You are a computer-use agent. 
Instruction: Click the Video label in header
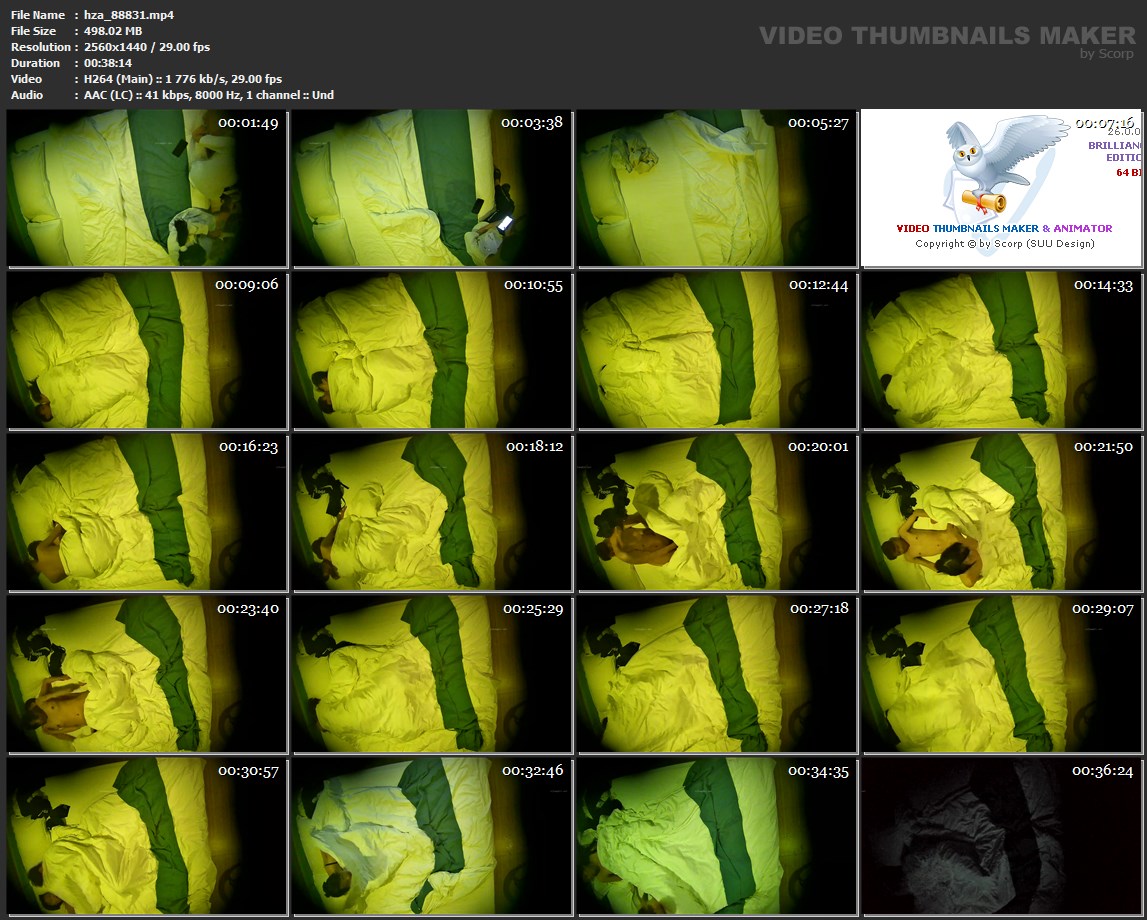coord(26,79)
